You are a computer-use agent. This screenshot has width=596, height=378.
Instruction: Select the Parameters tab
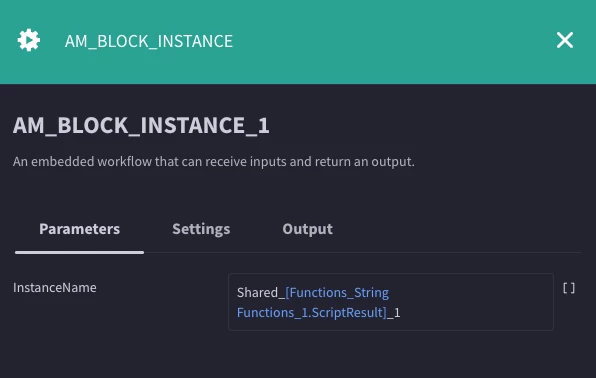coord(79,229)
